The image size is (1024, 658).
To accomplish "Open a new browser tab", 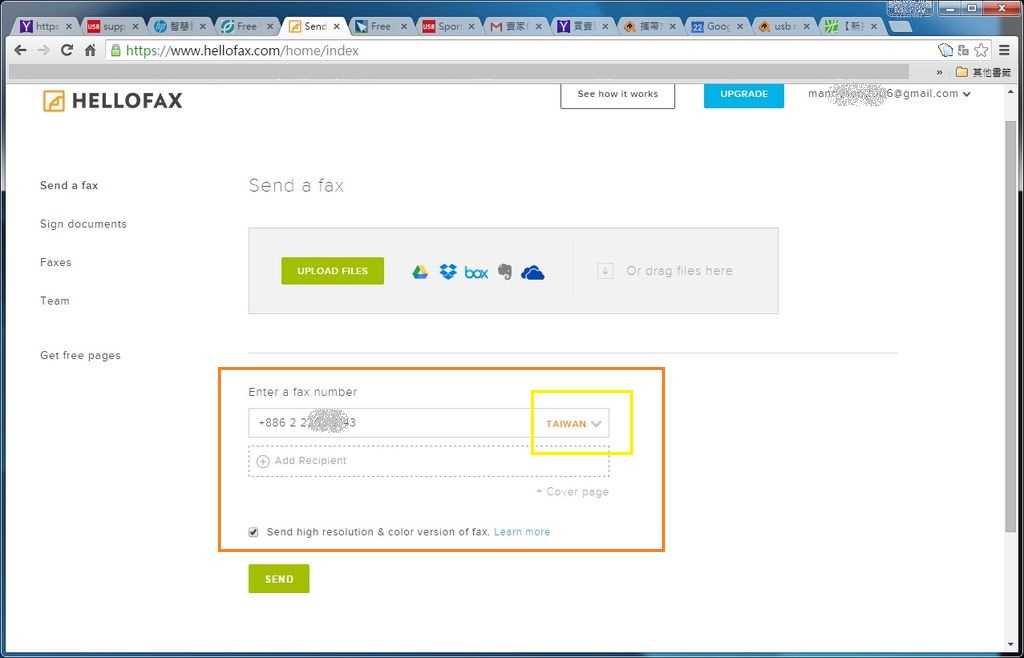I will pyautogui.click(x=901, y=27).
